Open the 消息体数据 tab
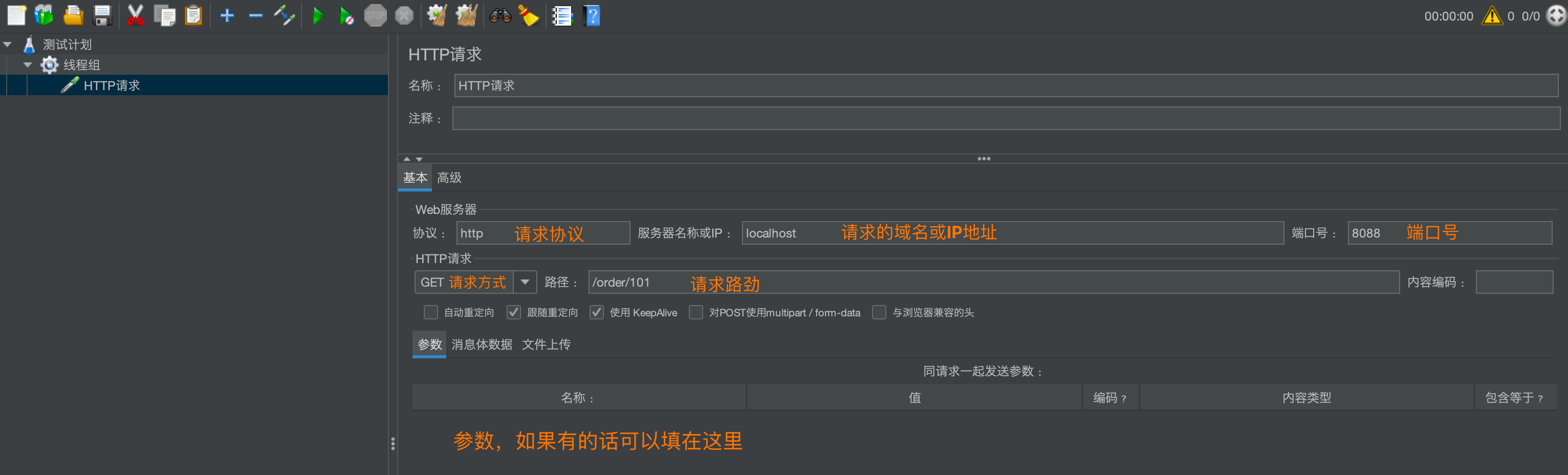Screen dimensions: 1568x475 (x=482, y=344)
